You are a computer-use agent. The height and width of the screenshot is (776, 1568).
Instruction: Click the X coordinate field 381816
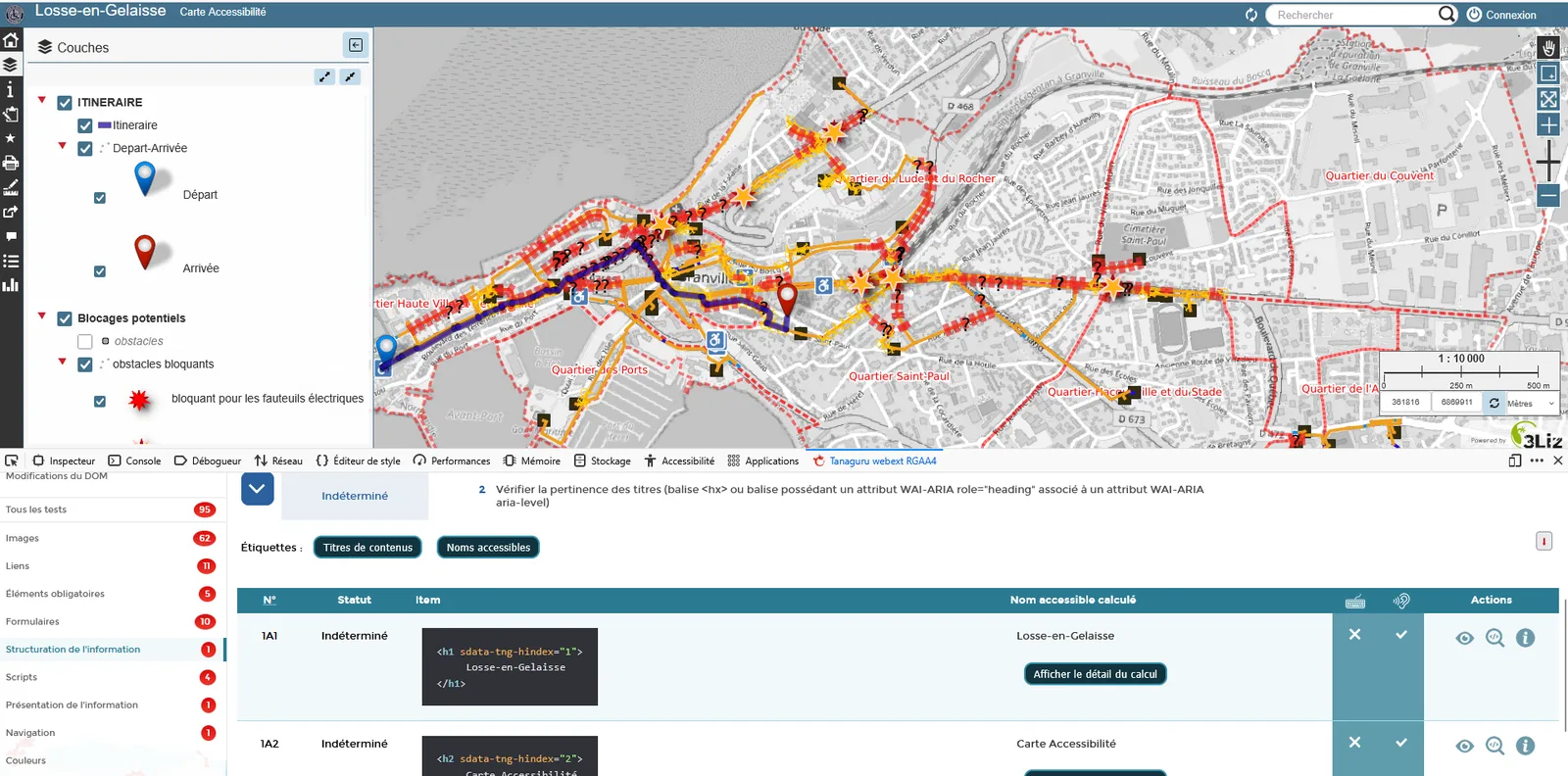click(x=1405, y=403)
